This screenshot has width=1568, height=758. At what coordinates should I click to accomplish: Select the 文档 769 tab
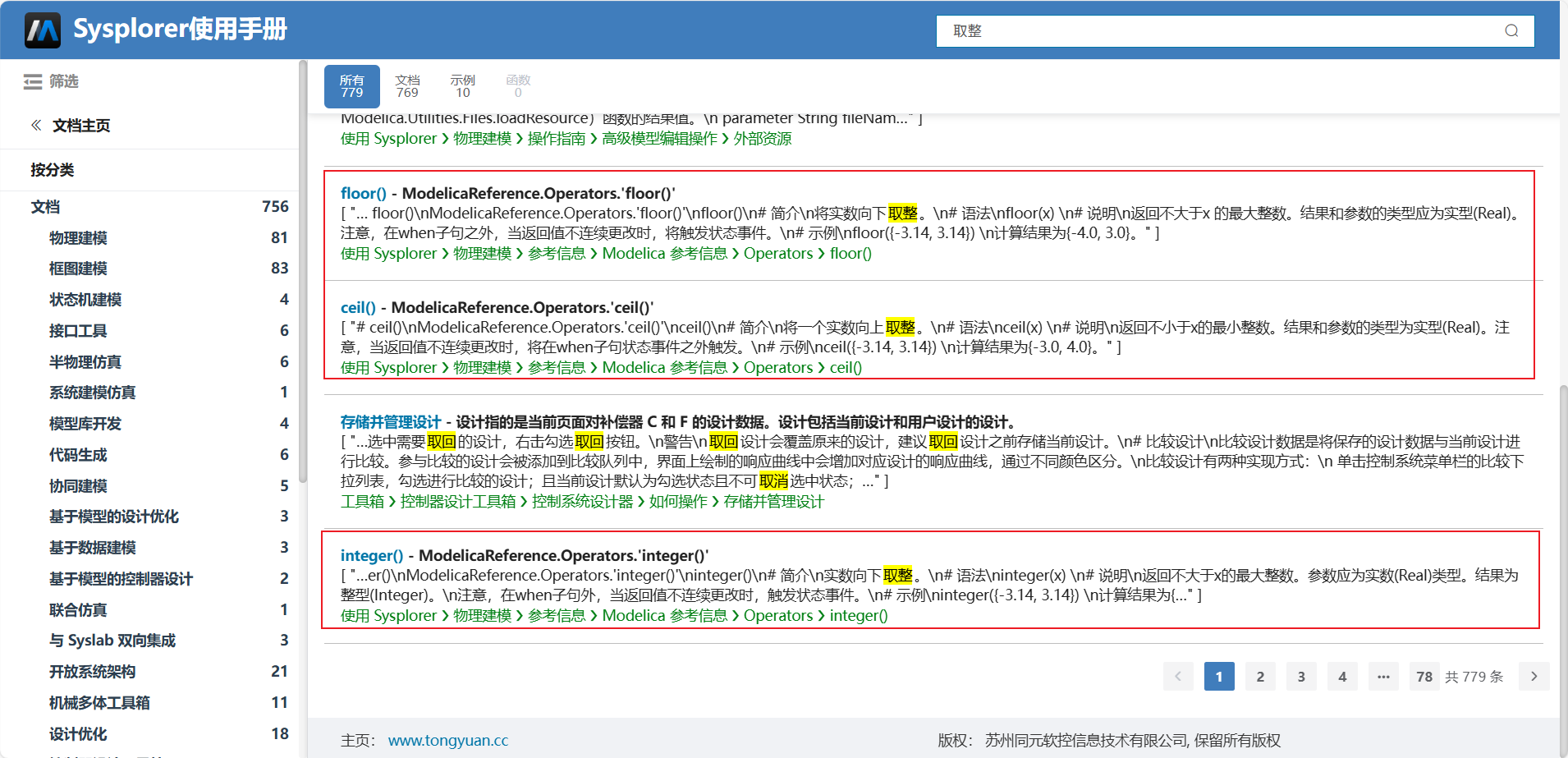click(x=407, y=86)
